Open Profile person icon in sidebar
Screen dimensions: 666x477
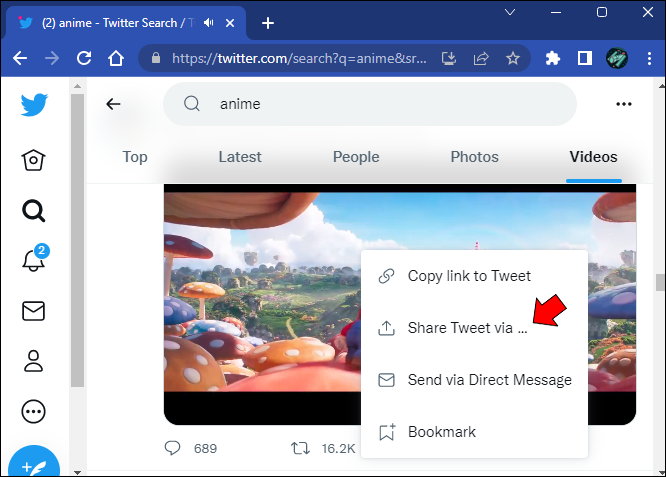tap(33, 361)
